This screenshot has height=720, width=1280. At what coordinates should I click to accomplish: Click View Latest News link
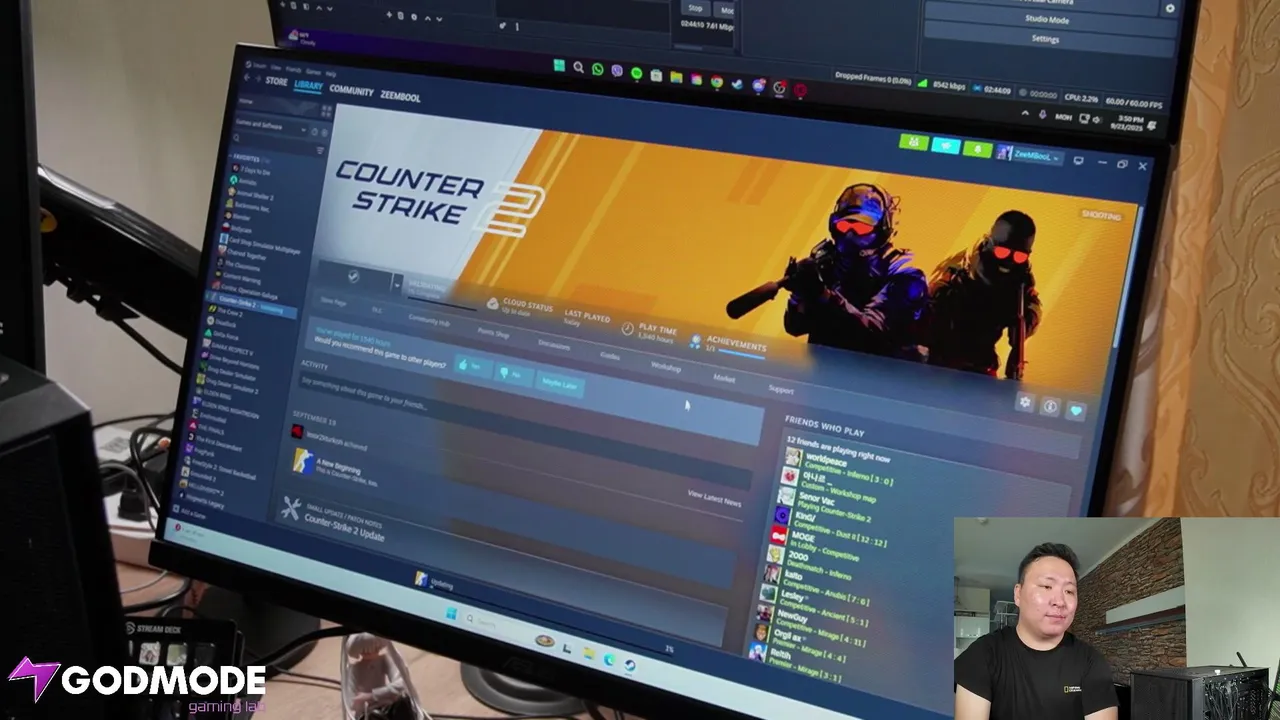714,498
